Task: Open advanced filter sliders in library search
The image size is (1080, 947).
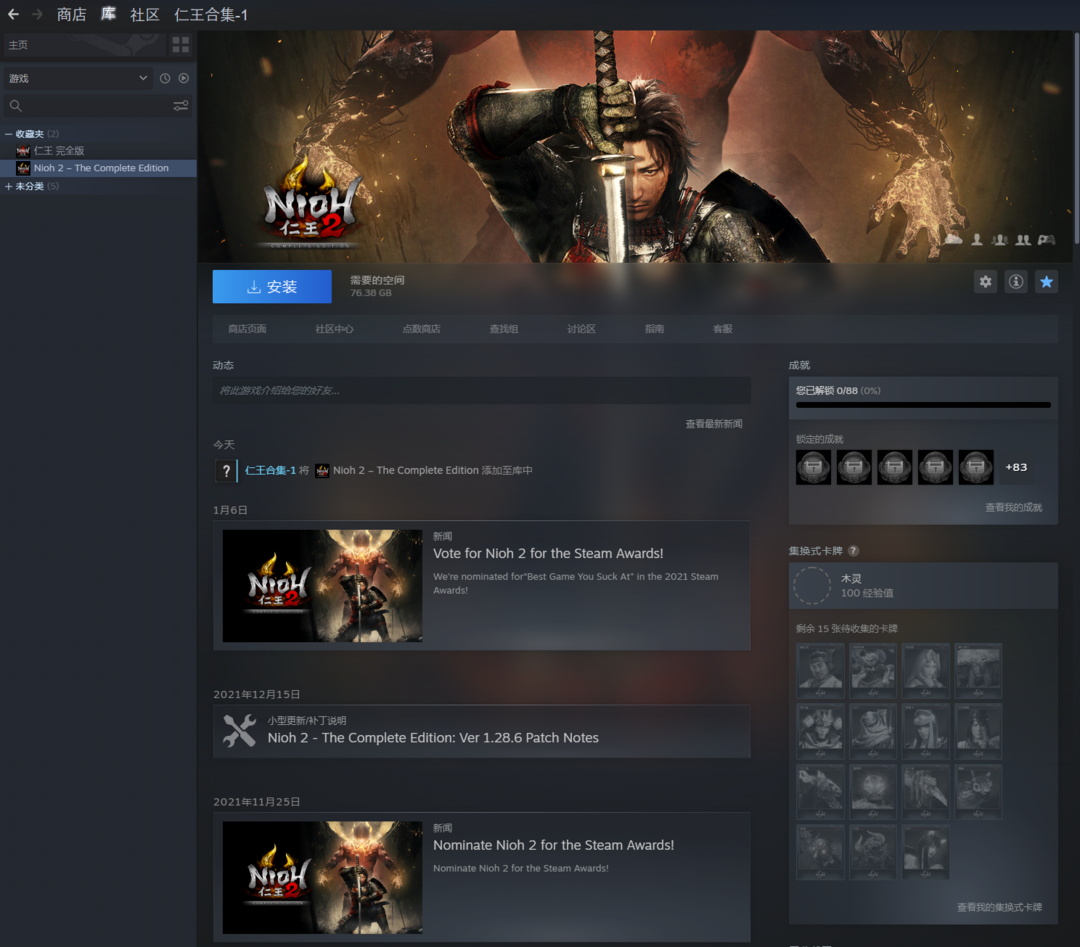Action: (x=181, y=106)
